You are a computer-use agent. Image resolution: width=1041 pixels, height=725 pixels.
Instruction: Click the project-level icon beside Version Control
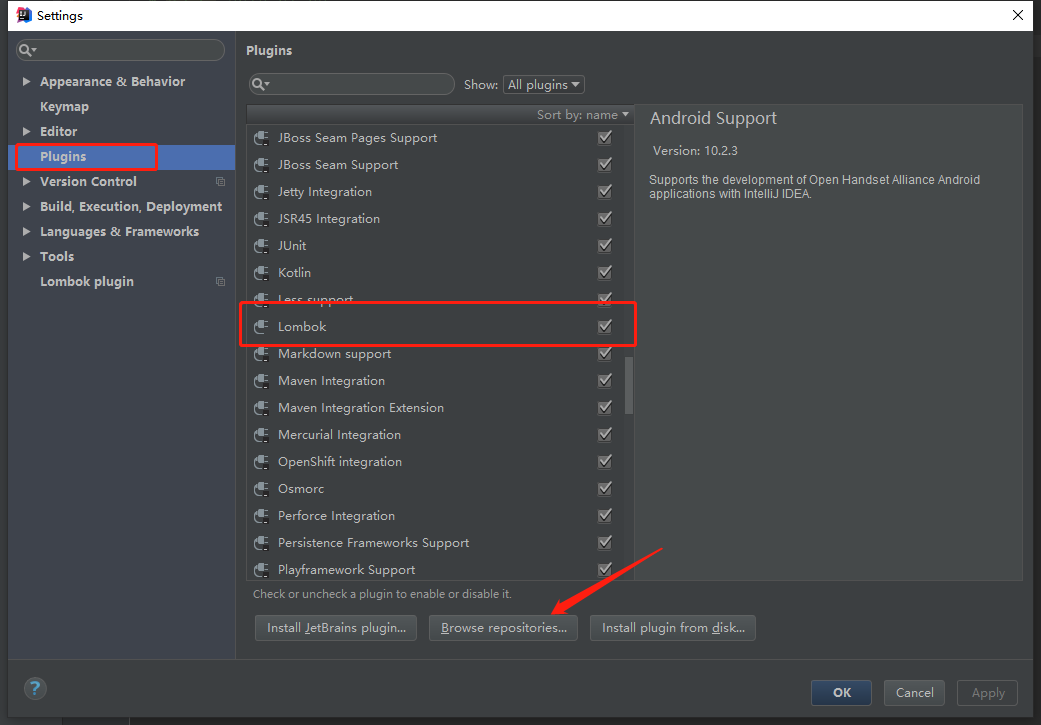coord(220,181)
